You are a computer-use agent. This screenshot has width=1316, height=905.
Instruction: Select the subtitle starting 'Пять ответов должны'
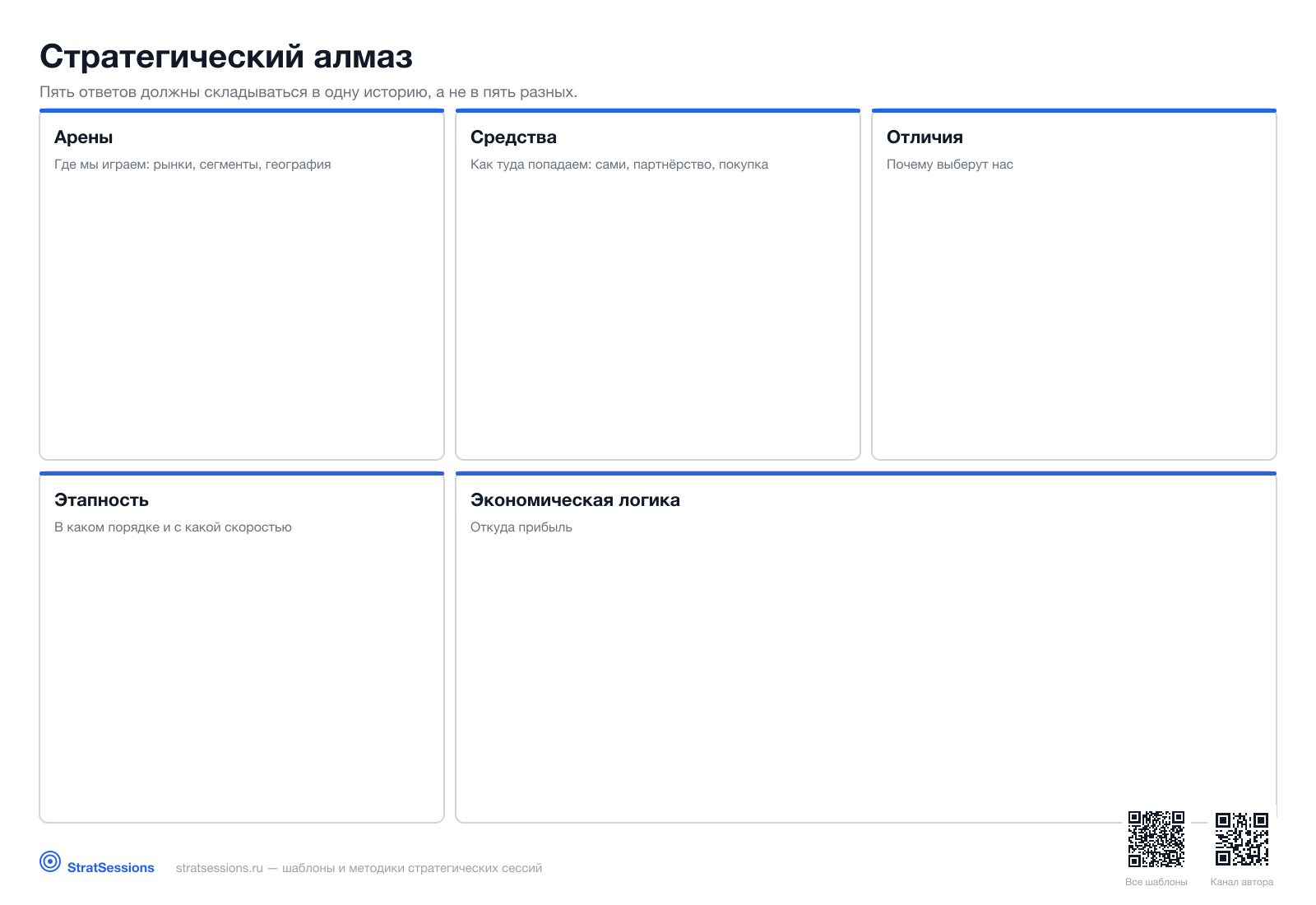(x=308, y=92)
